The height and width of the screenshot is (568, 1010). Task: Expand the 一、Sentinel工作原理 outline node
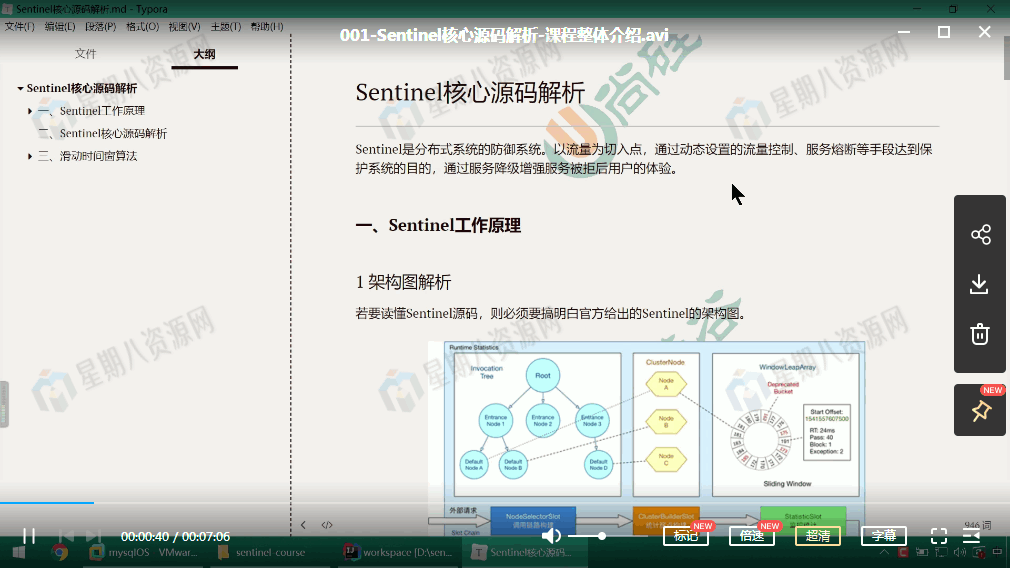pos(30,111)
